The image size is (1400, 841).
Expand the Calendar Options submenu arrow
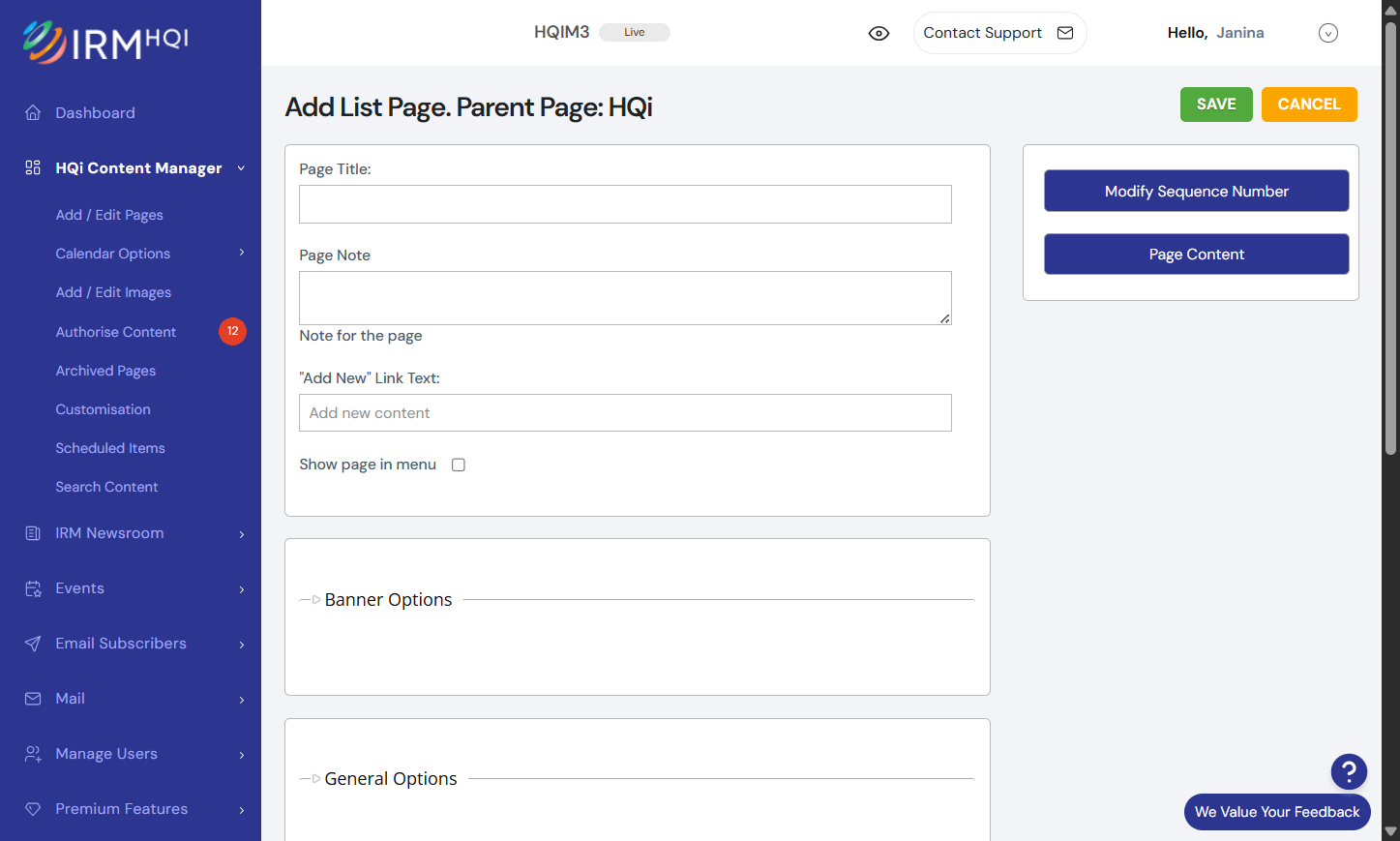(x=242, y=253)
